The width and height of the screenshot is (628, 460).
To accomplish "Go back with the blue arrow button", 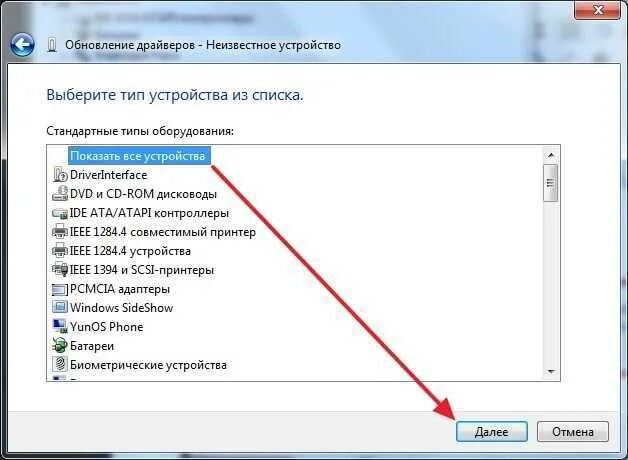I will coord(22,45).
